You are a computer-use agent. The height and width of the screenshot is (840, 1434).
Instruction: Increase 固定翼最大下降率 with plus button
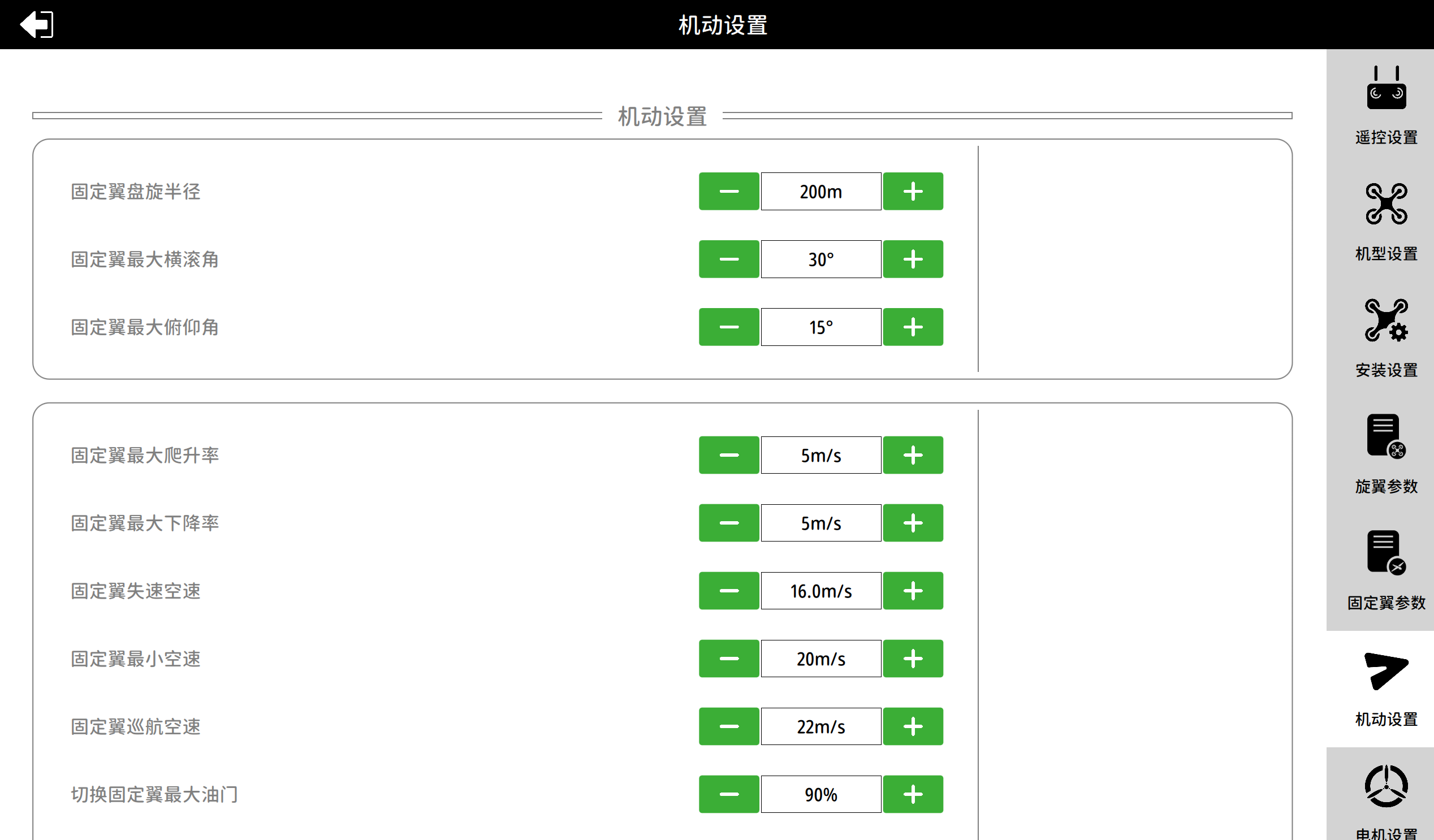click(x=913, y=523)
